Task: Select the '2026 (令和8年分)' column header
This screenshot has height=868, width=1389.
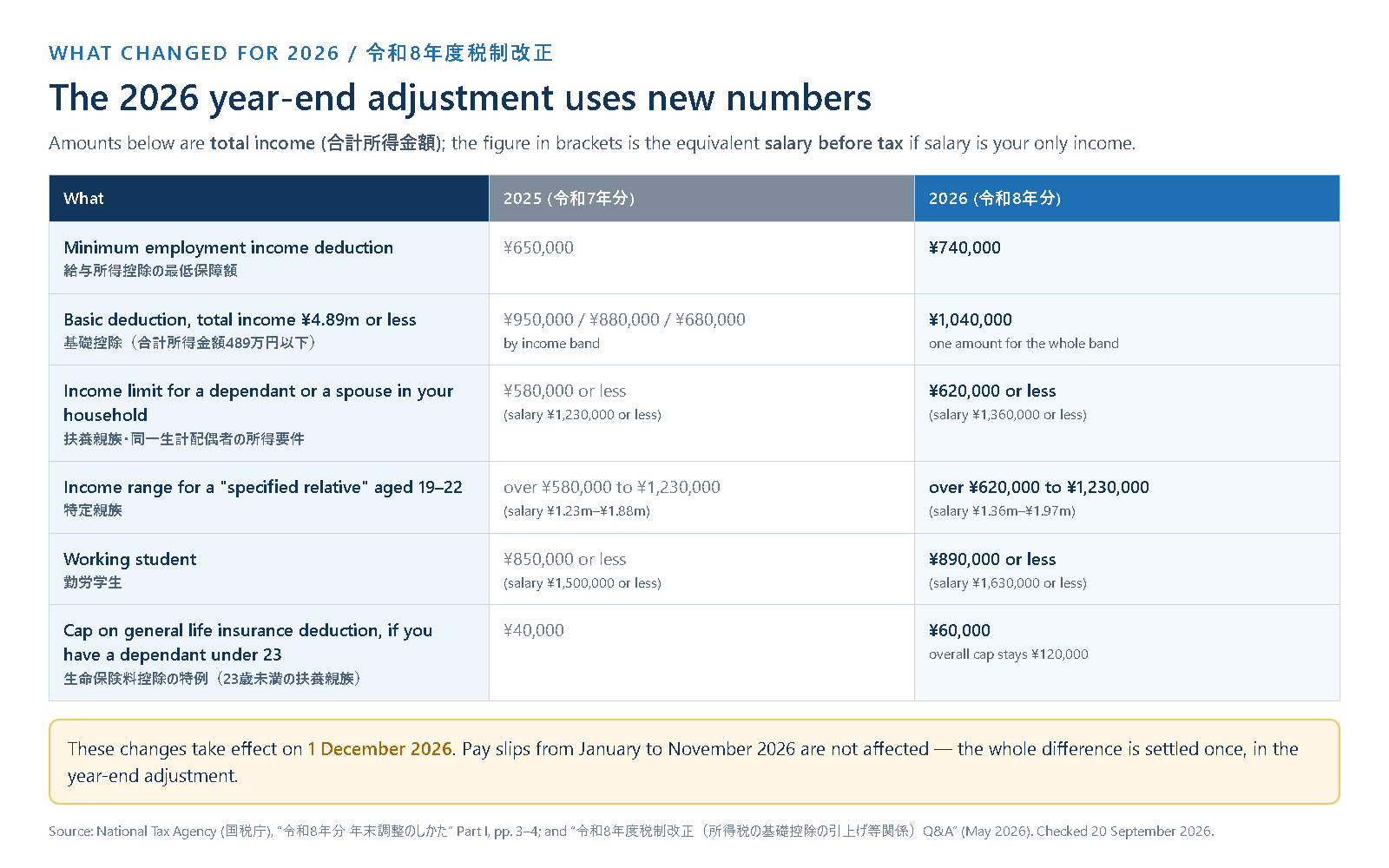Action: pyautogui.click(x=1127, y=198)
